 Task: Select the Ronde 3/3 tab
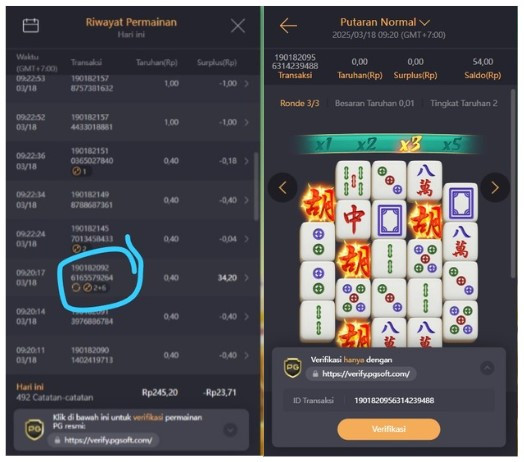pos(299,103)
